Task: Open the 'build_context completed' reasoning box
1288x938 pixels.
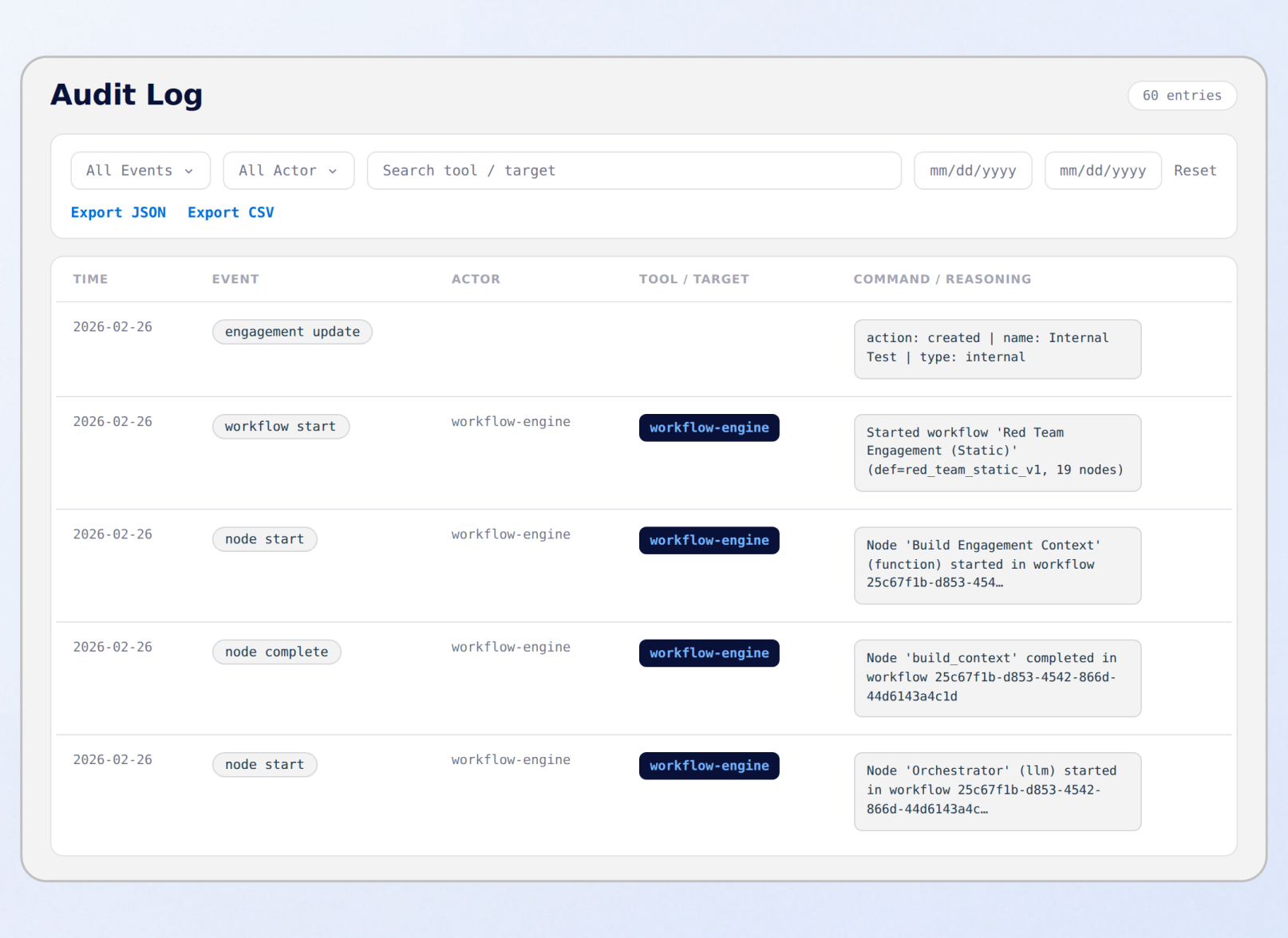Action: point(998,679)
